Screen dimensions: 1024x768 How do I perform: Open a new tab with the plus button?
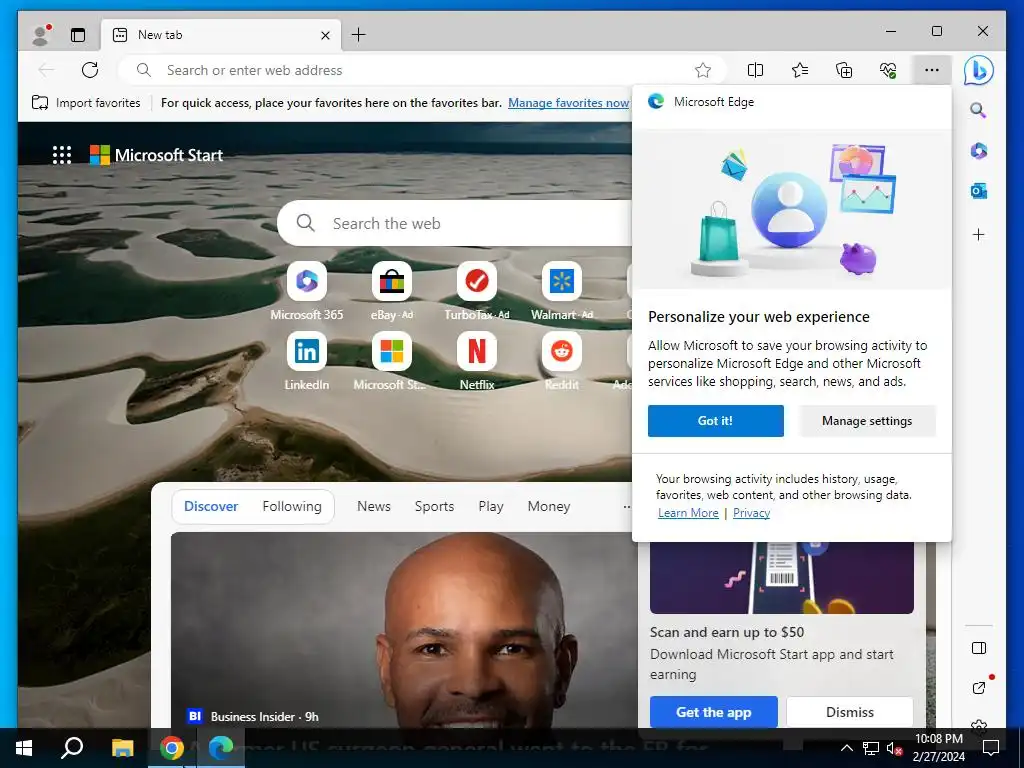coord(359,35)
